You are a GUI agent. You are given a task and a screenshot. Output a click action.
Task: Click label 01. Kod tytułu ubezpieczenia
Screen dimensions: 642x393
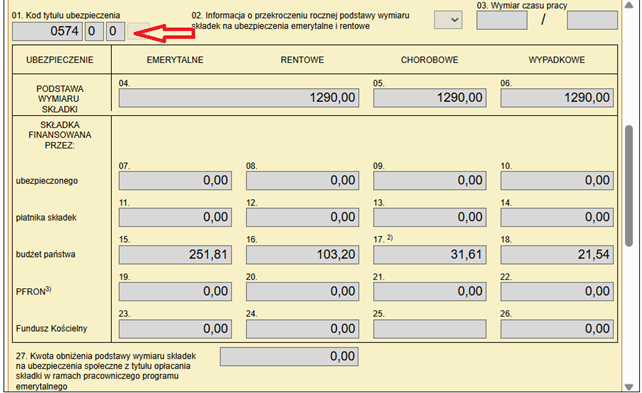[66, 16]
